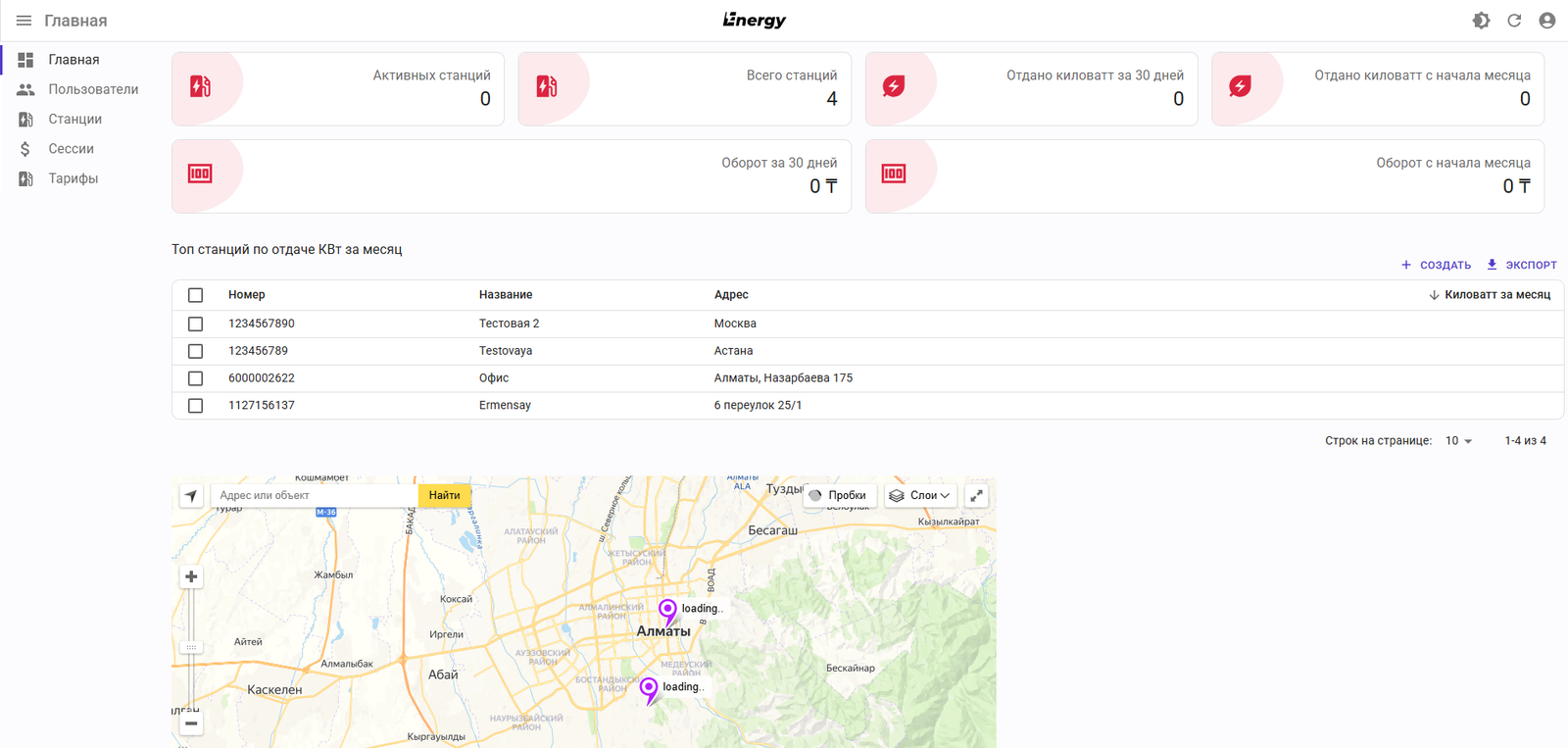
Task: Click the 1-4 из 4 pagination text
Action: coord(1526,441)
